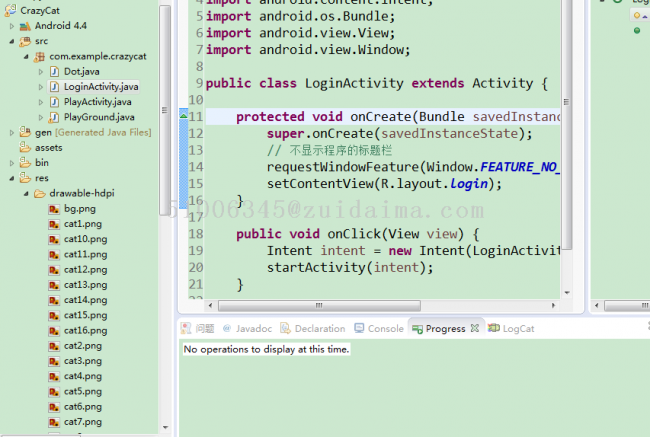Collapse the com.example.crazycat package
Image resolution: width=650 pixels, height=437 pixels.
coord(26,56)
